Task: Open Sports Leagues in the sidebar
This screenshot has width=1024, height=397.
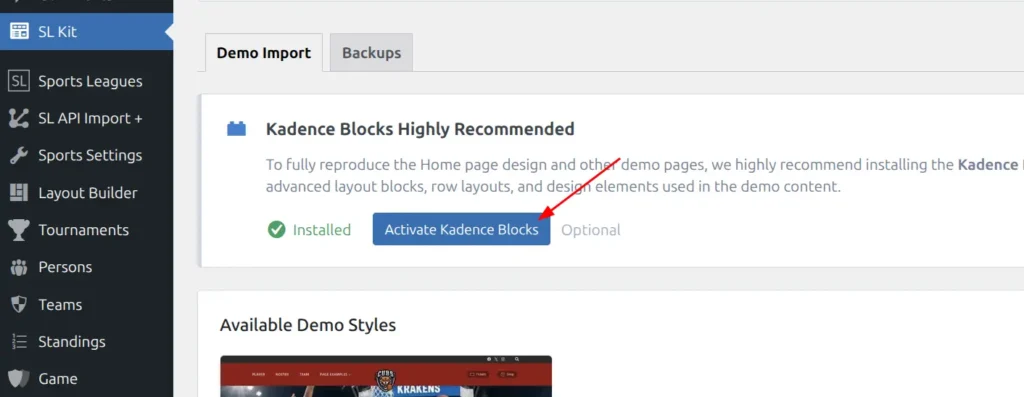Action: coord(87,81)
